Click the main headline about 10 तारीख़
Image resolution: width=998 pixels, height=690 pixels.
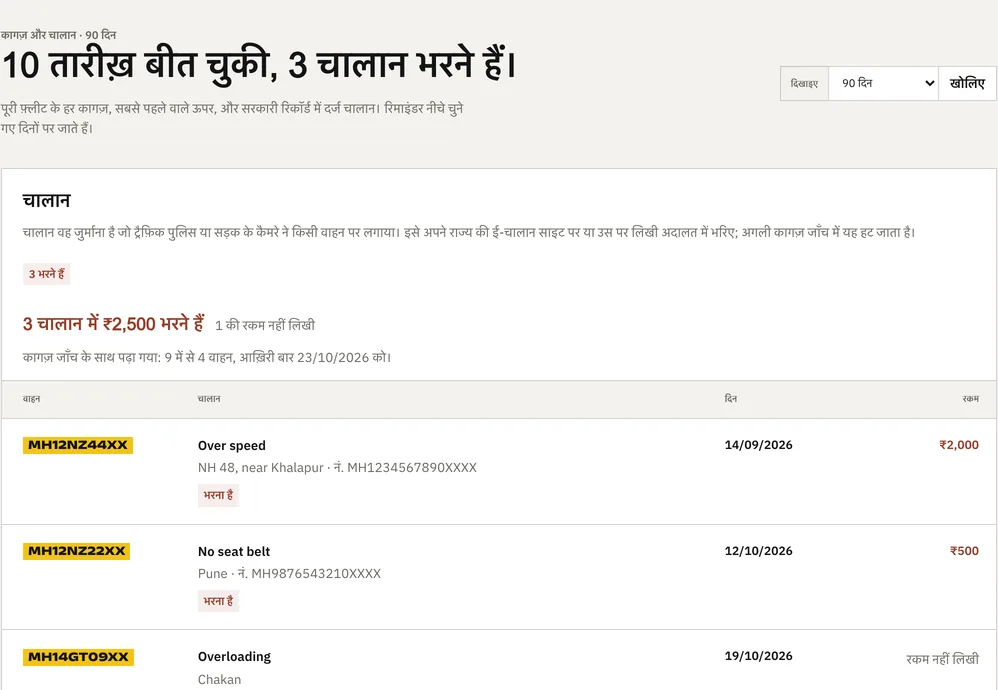(258, 65)
